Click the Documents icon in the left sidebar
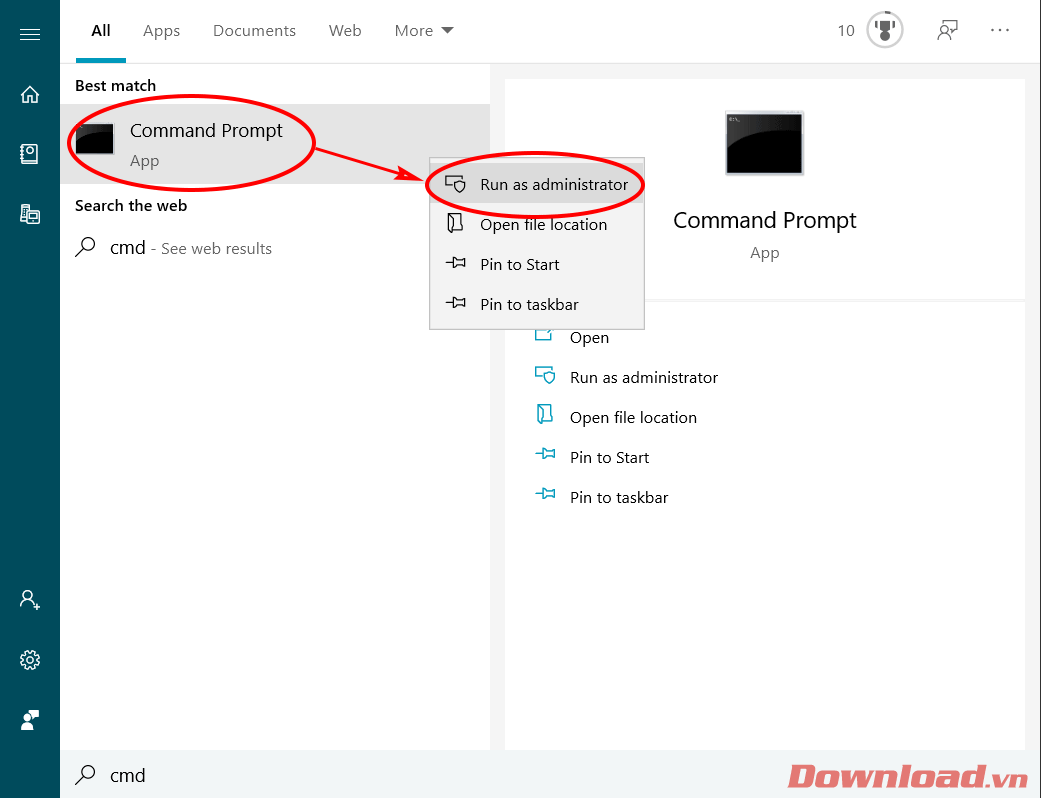Viewport: 1041px width, 798px height. (29, 153)
